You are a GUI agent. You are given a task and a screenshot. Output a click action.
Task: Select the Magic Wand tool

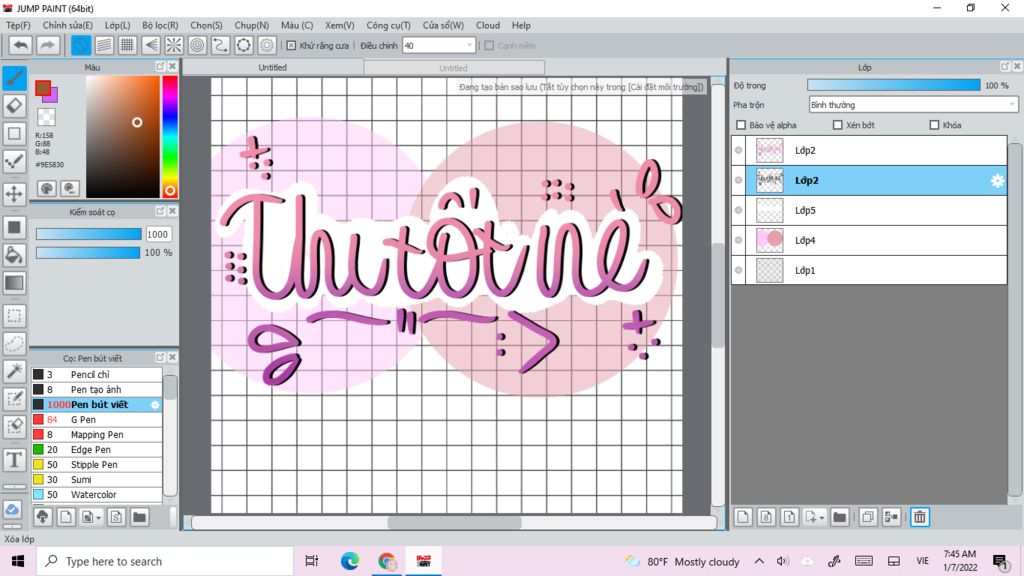pos(14,371)
